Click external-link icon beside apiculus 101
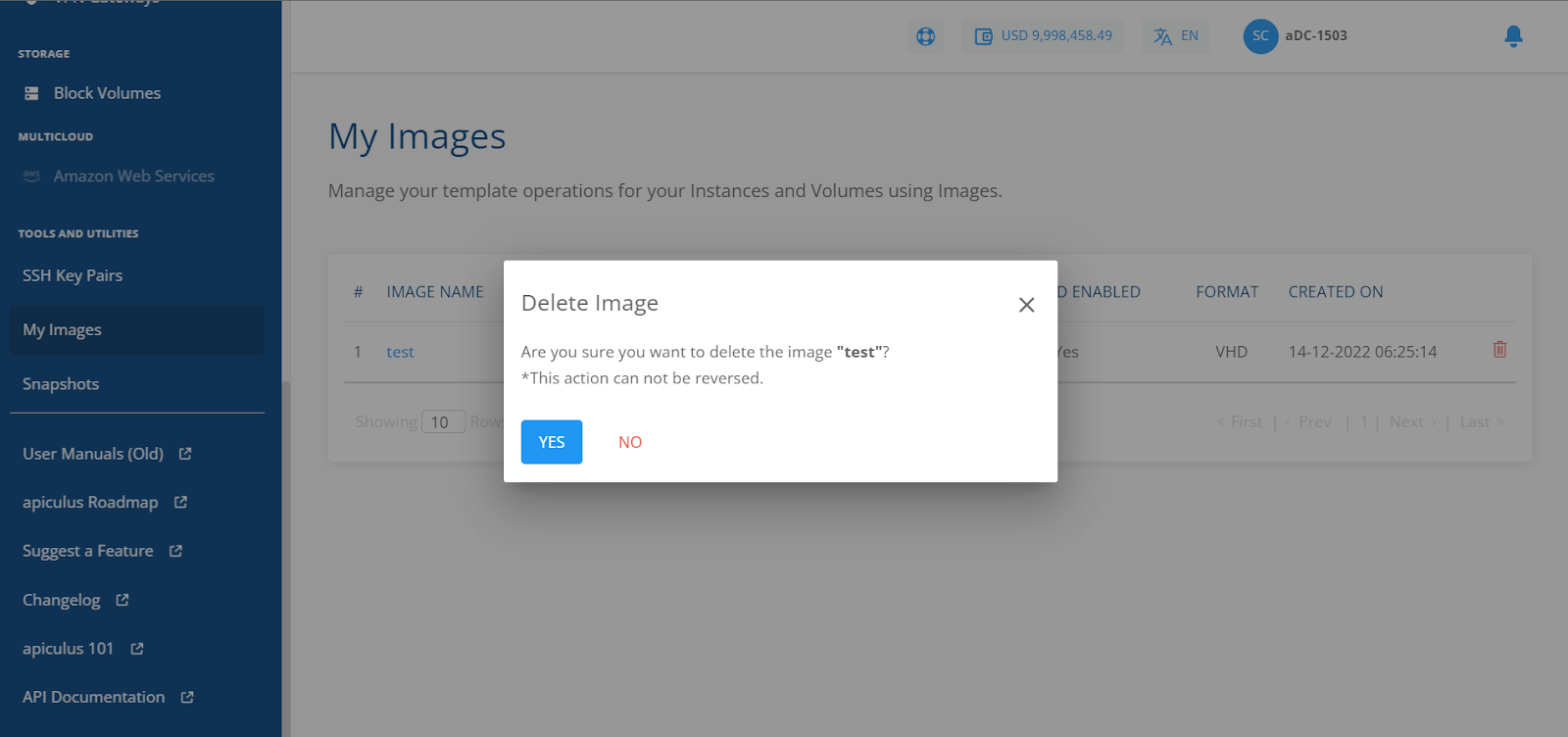This screenshot has height=737, width=1568. tap(137, 649)
